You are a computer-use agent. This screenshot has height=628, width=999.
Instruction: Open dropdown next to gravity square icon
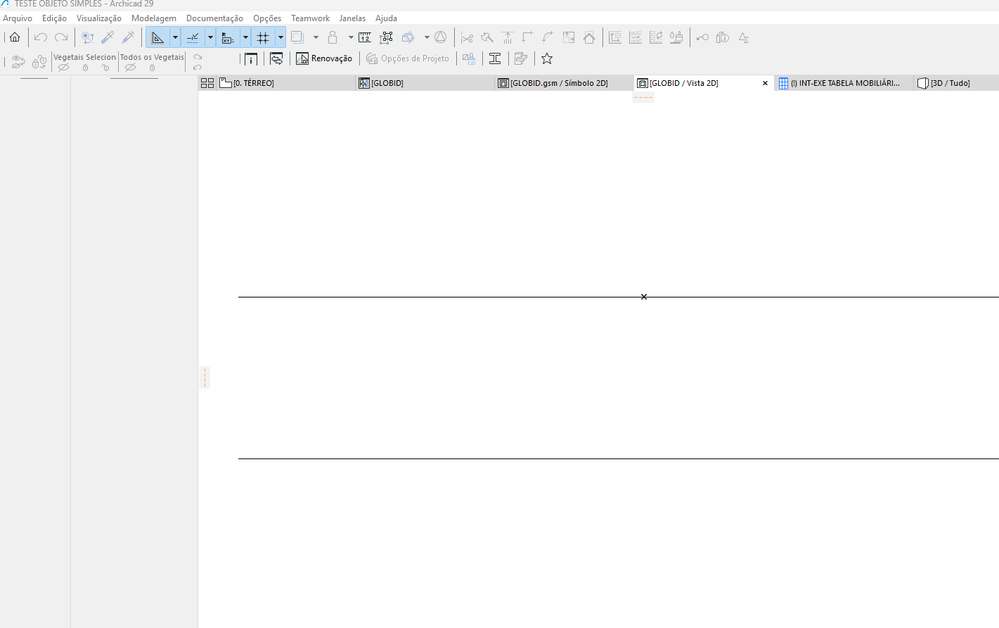[315, 38]
